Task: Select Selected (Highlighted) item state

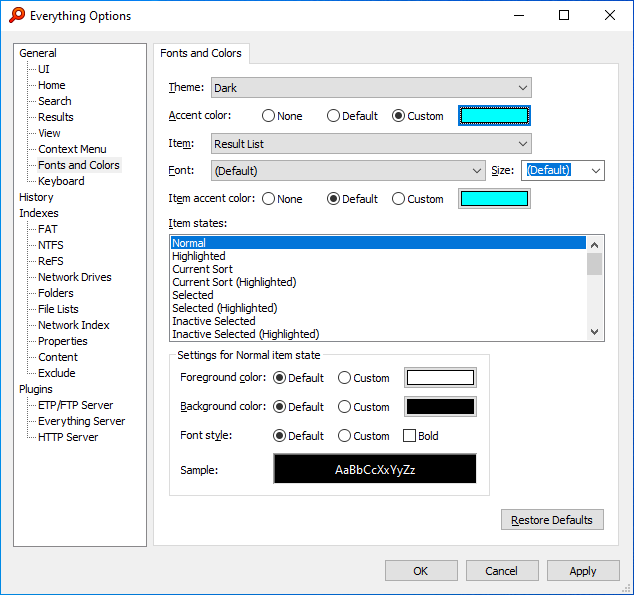Action: coord(378,308)
